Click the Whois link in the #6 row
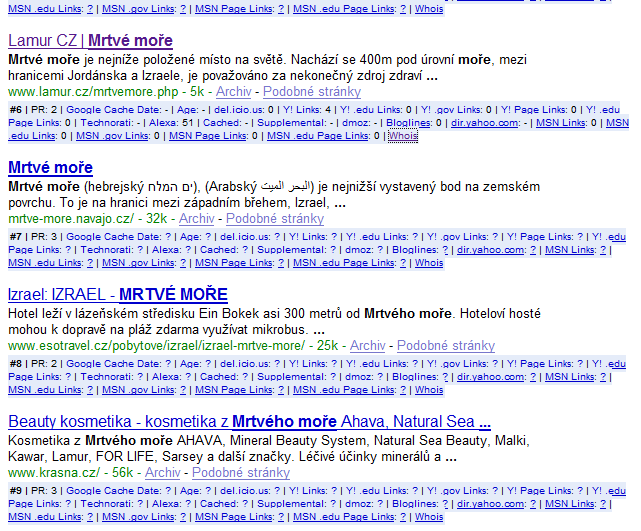 (x=403, y=136)
